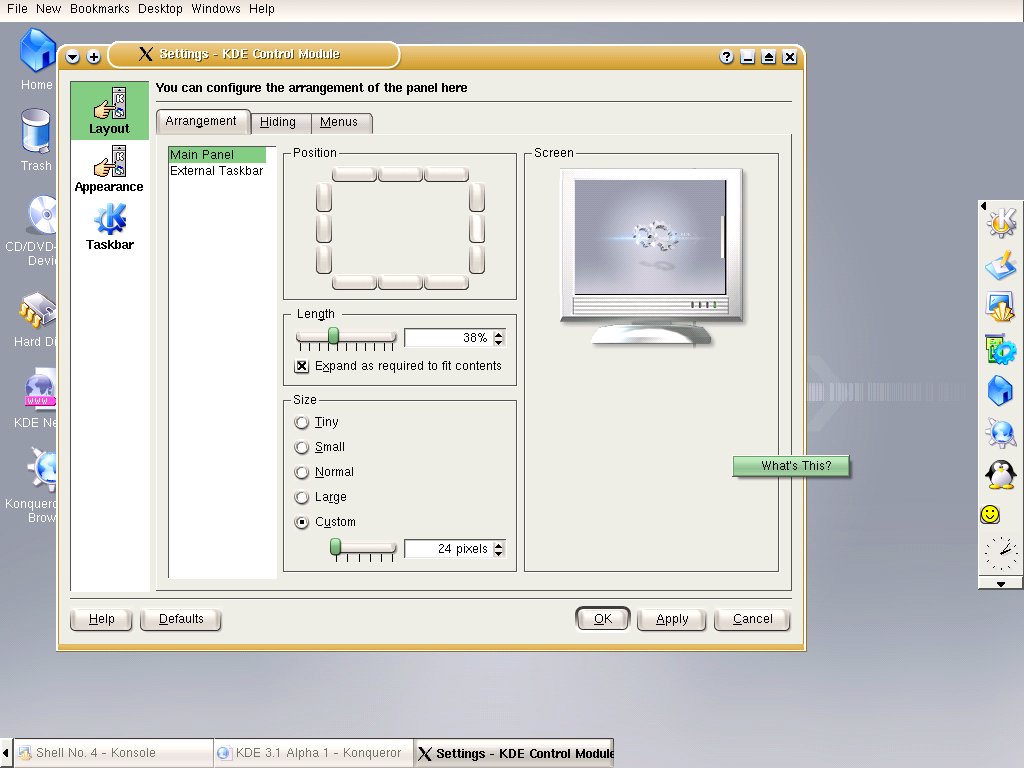This screenshot has height=768, width=1024.
Task: Select the Small size radio button
Action: point(301,447)
